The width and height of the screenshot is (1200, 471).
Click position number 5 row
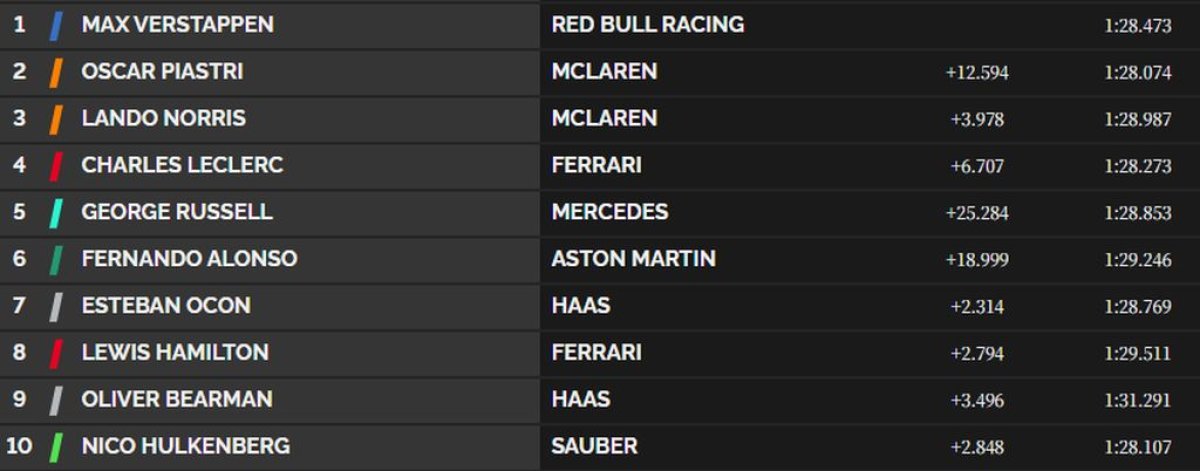(x=19, y=212)
